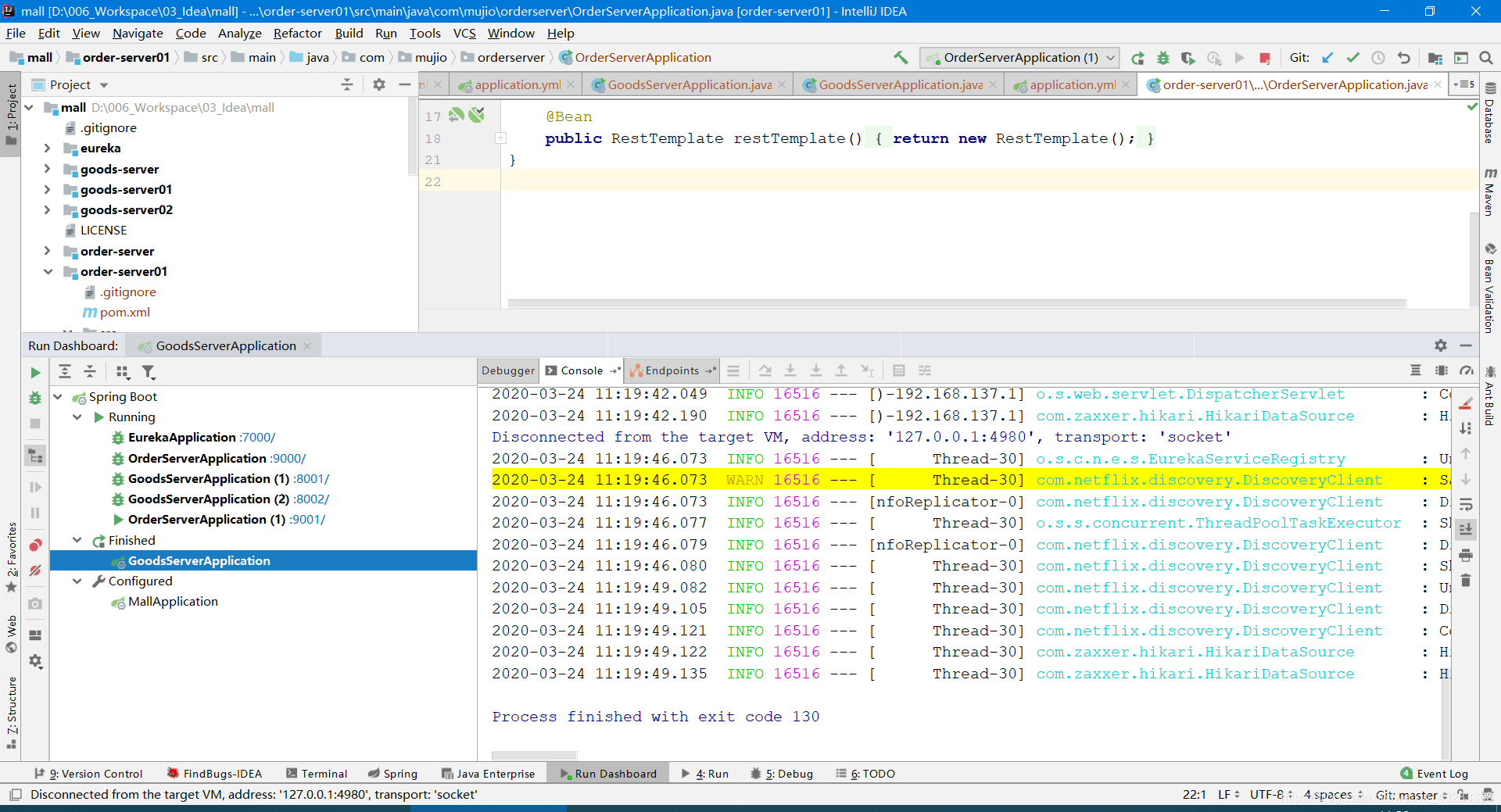Start debugging with the green bug icon
This screenshot has height=812, width=1501.
[1163, 58]
